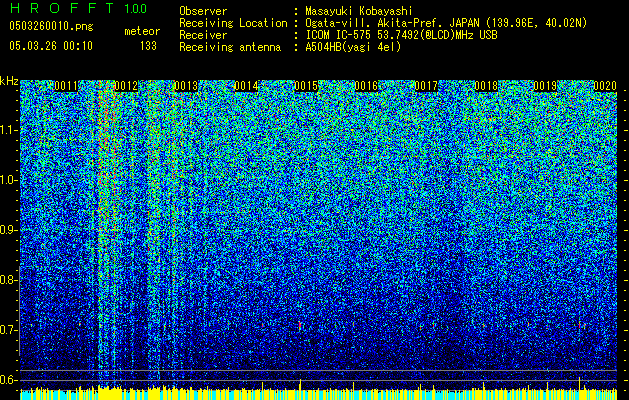
Task: Select the 0019 time marker
Action: (545, 86)
